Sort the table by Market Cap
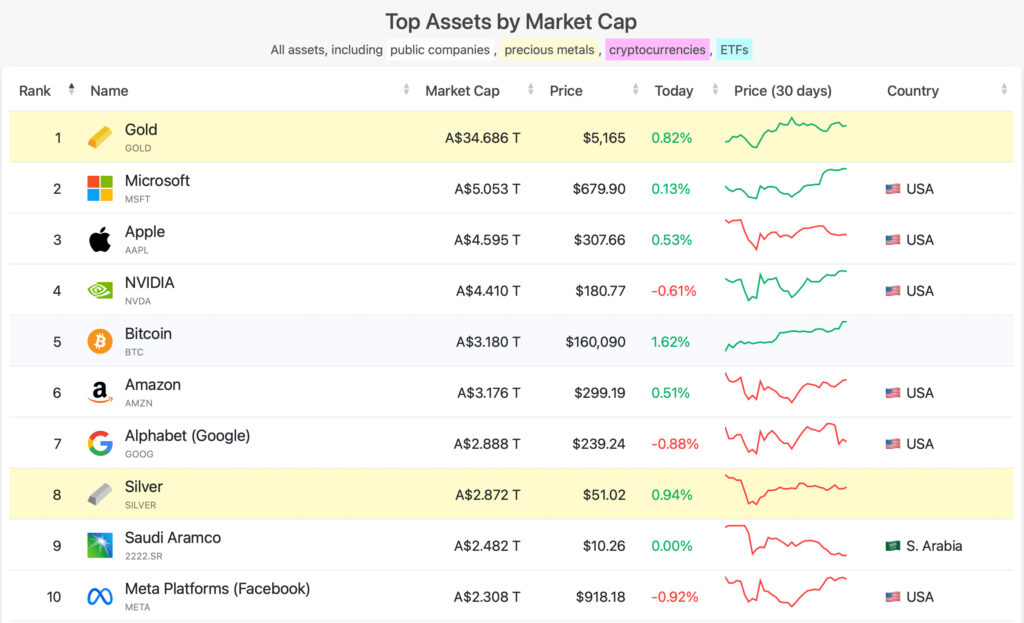1024x623 pixels. point(463,90)
